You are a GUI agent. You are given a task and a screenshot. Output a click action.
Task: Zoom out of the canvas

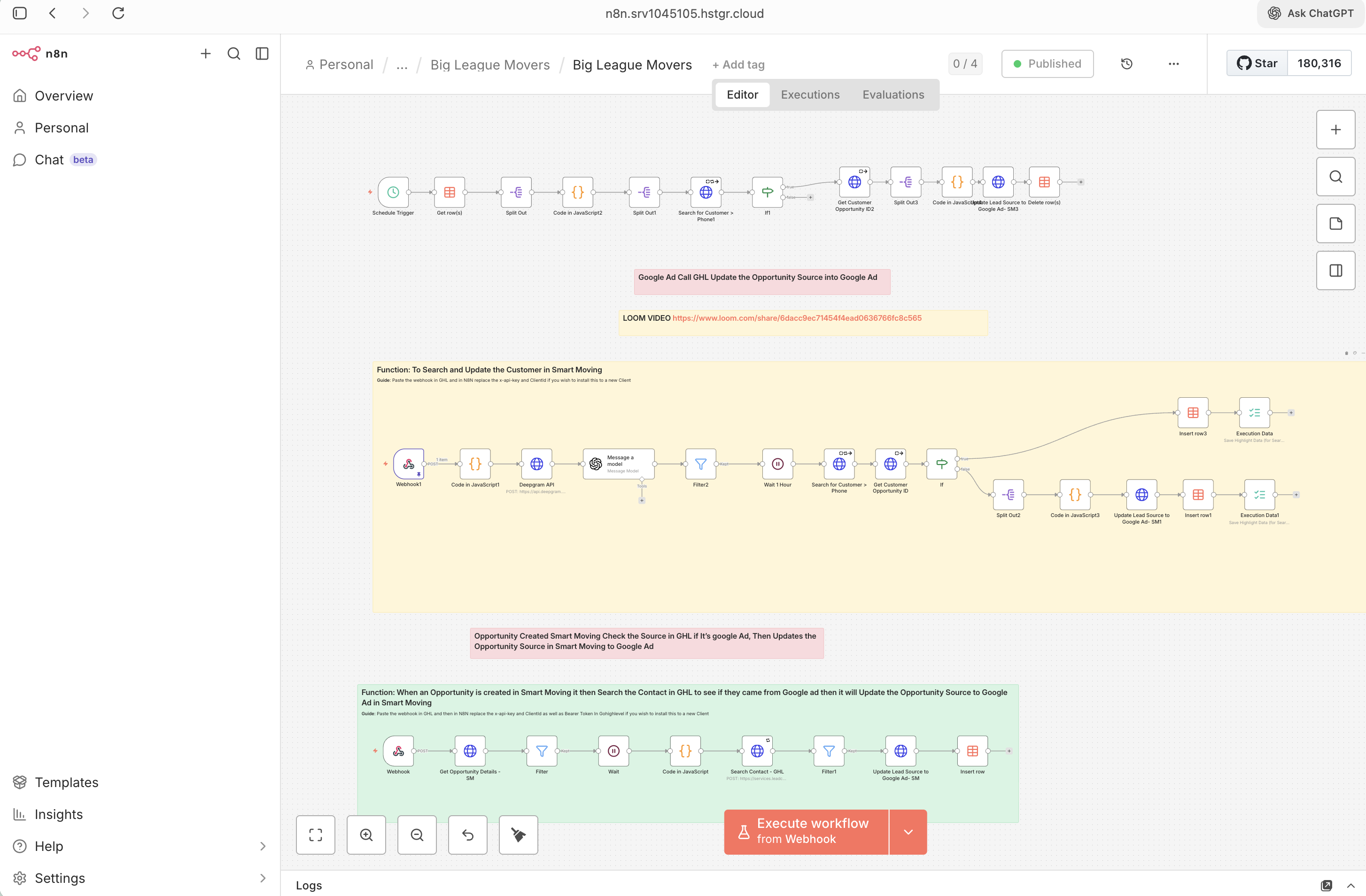[x=417, y=834]
